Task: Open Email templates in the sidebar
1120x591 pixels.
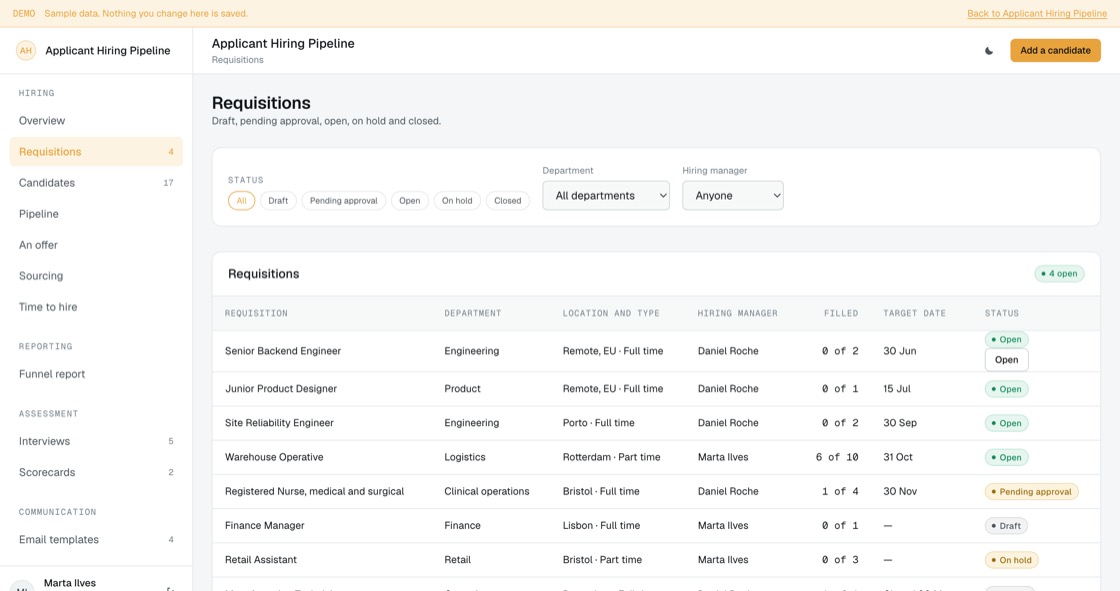Action: pos(96,540)
